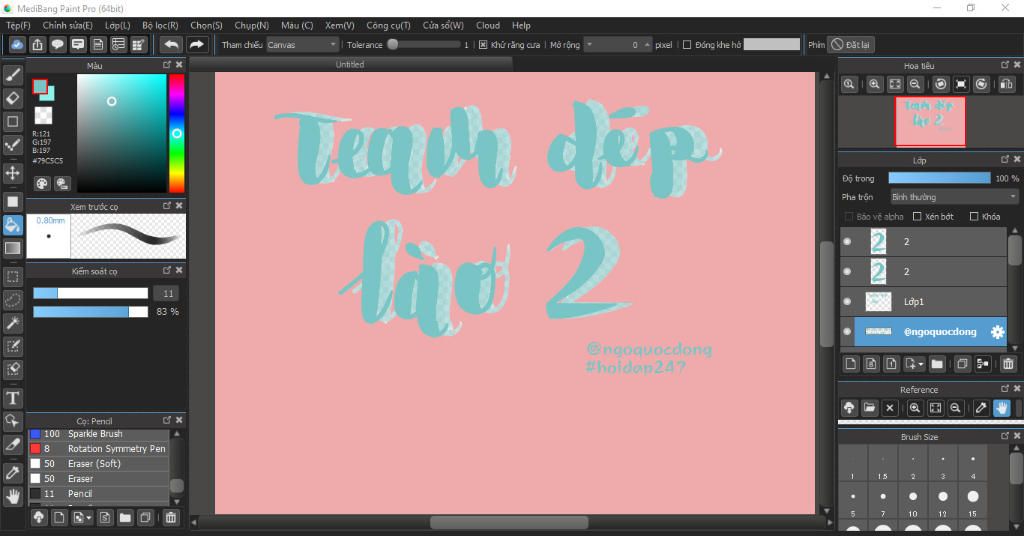Viewport: 1024px width, 536px height.
Task: Duplicate the current layer
Action: 962,364
